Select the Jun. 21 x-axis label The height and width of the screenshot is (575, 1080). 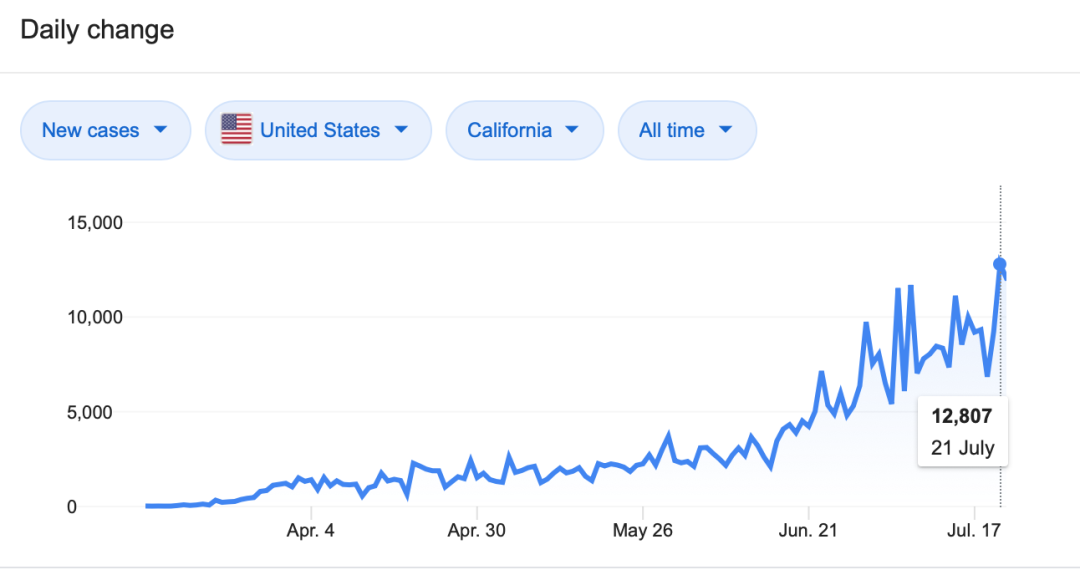(x=809, y=531)
